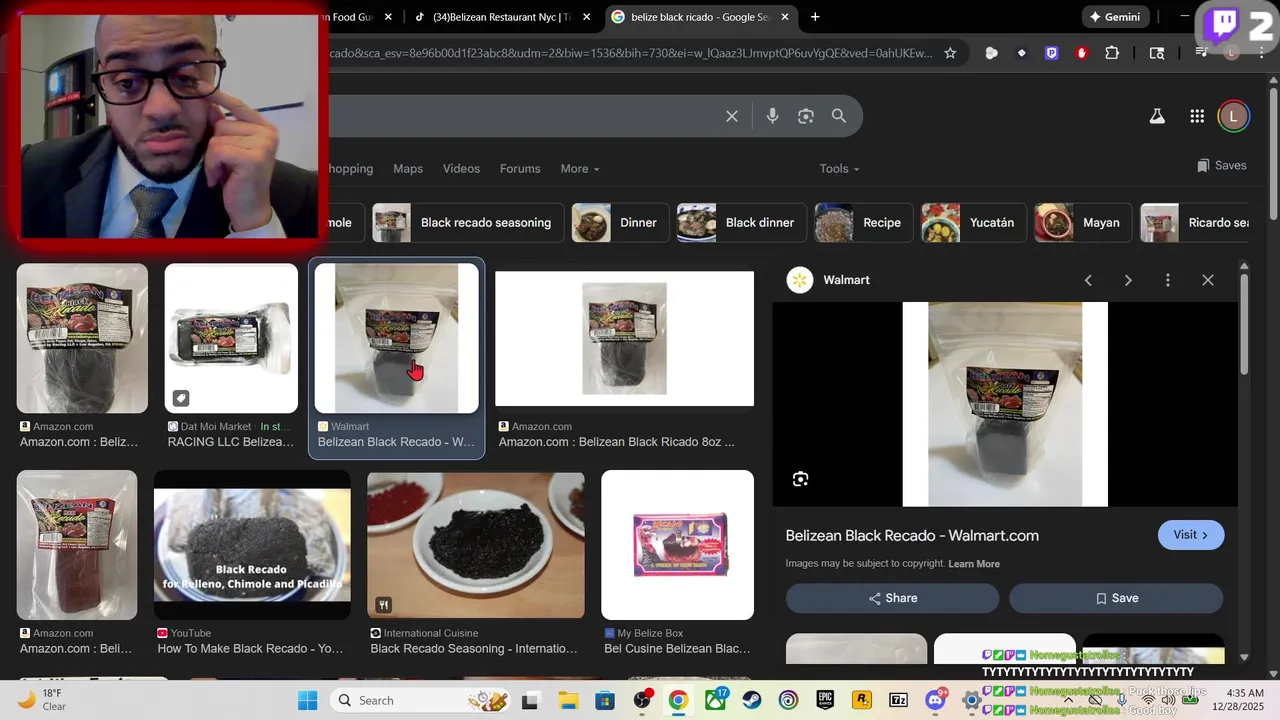Image resolution: width=1280 pixels, height=720 pixels.
Task: Click the taskbar Search box
Action: (x=420, y=700)
